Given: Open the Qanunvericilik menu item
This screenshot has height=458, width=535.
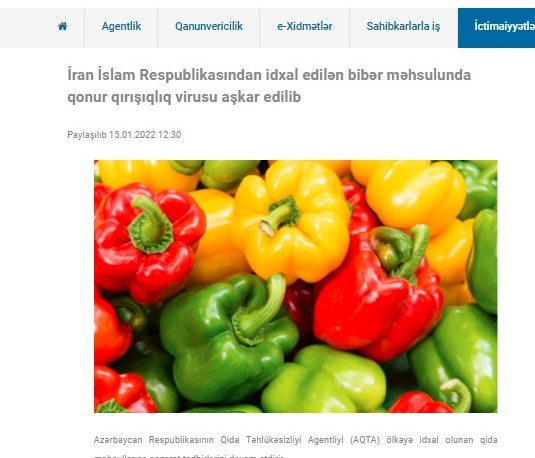Looking at the screenshot, I should (208, 26).
